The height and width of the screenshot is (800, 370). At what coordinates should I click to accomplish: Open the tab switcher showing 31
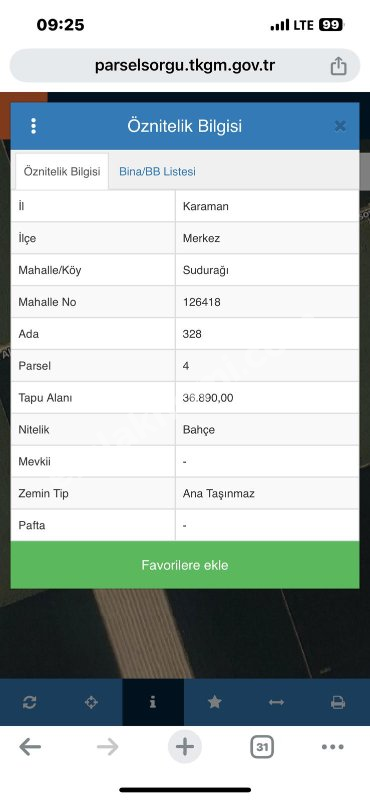[x=262, y=747]
